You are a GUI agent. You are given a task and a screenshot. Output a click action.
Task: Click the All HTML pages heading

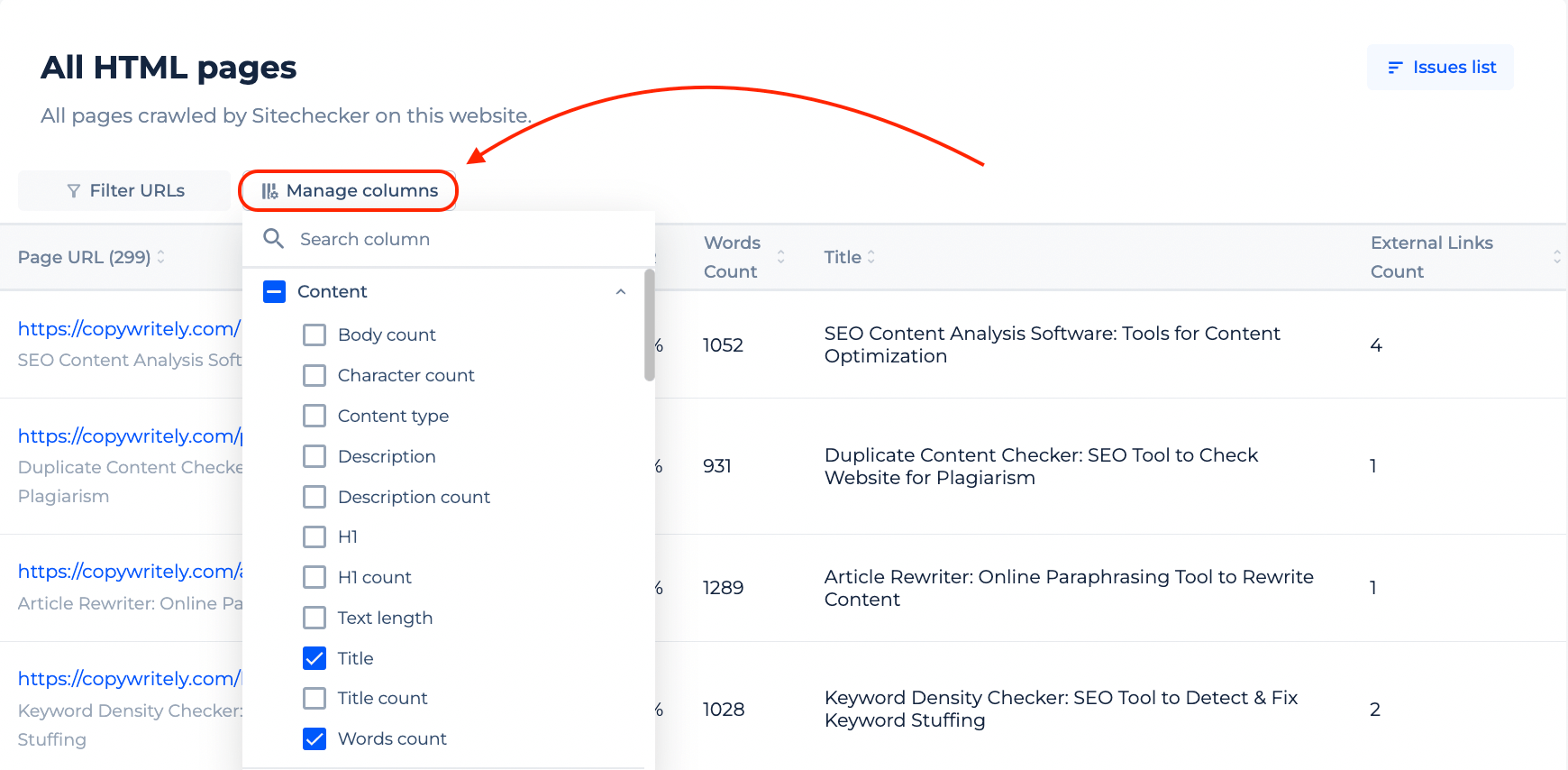click(169, 68)
